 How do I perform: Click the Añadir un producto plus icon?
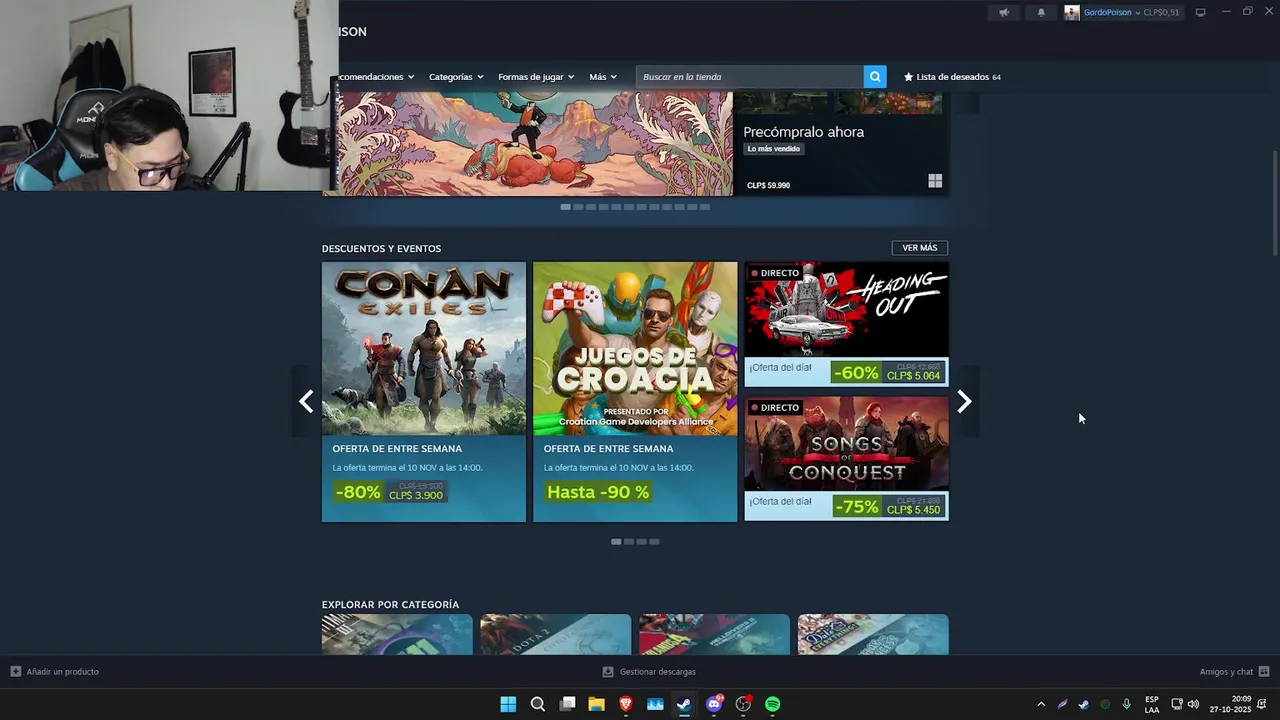point(15,671)
